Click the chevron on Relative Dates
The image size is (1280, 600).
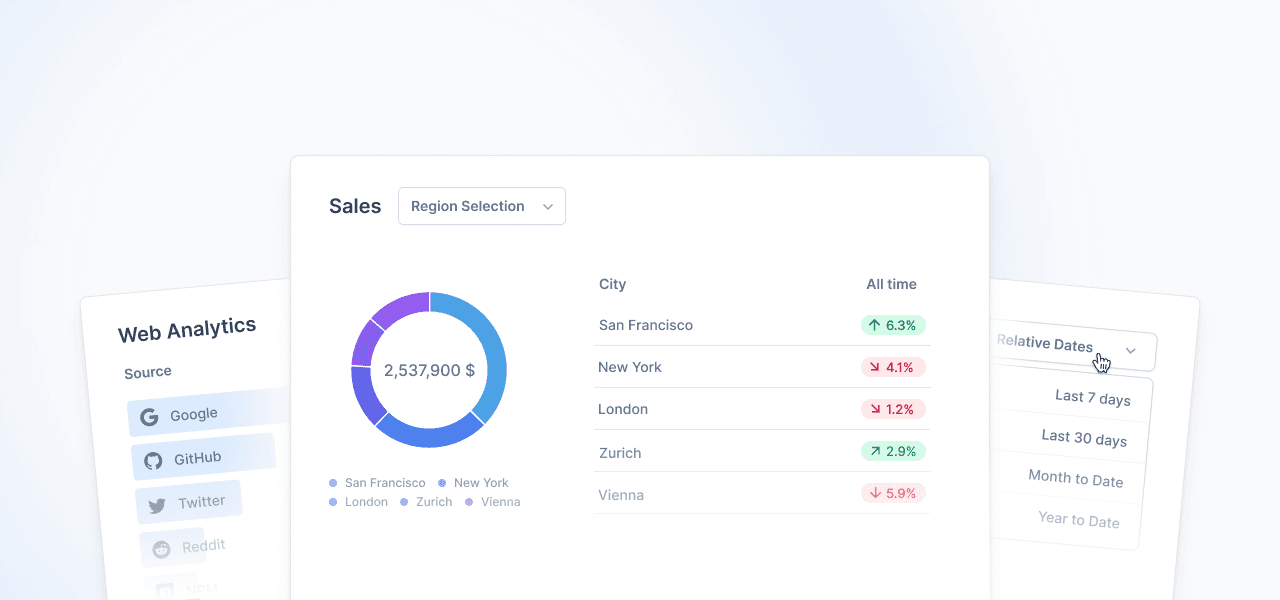coord(1131,351)
